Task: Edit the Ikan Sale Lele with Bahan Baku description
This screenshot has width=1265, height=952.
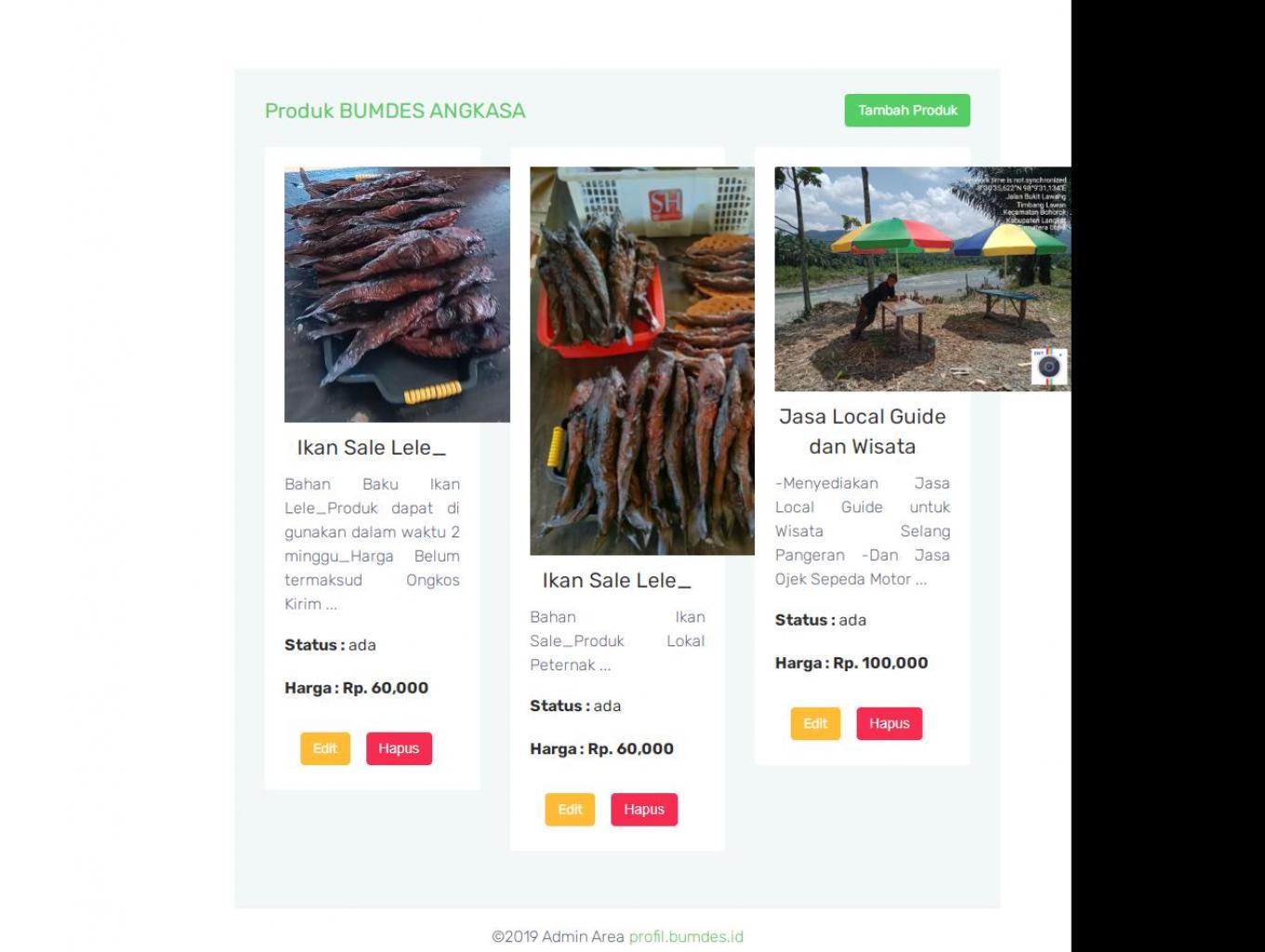Action: (x=324, y=748)
